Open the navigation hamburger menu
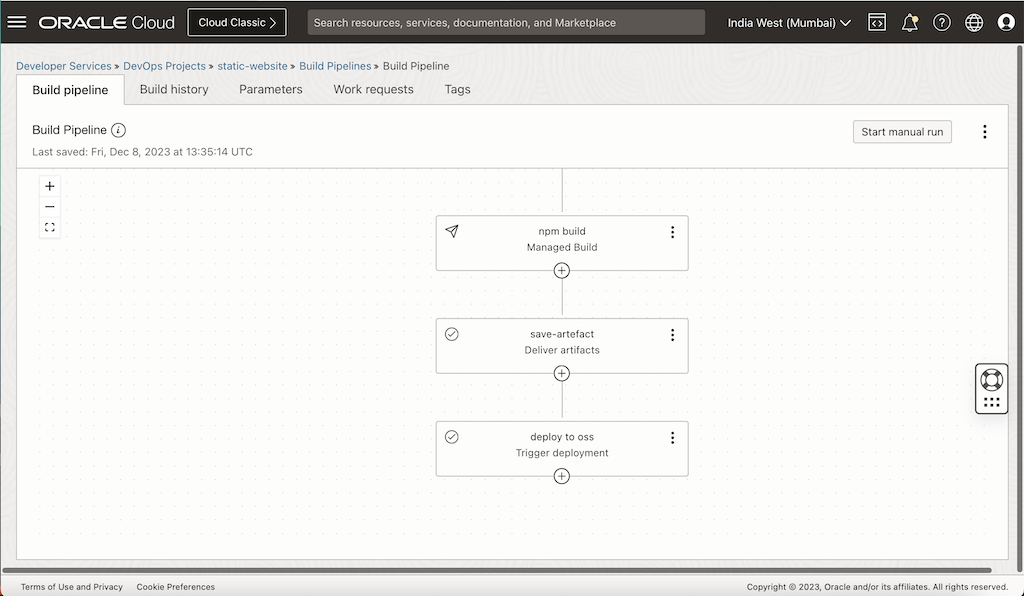This screenshot has height=596, width=1024. point(17,22)
